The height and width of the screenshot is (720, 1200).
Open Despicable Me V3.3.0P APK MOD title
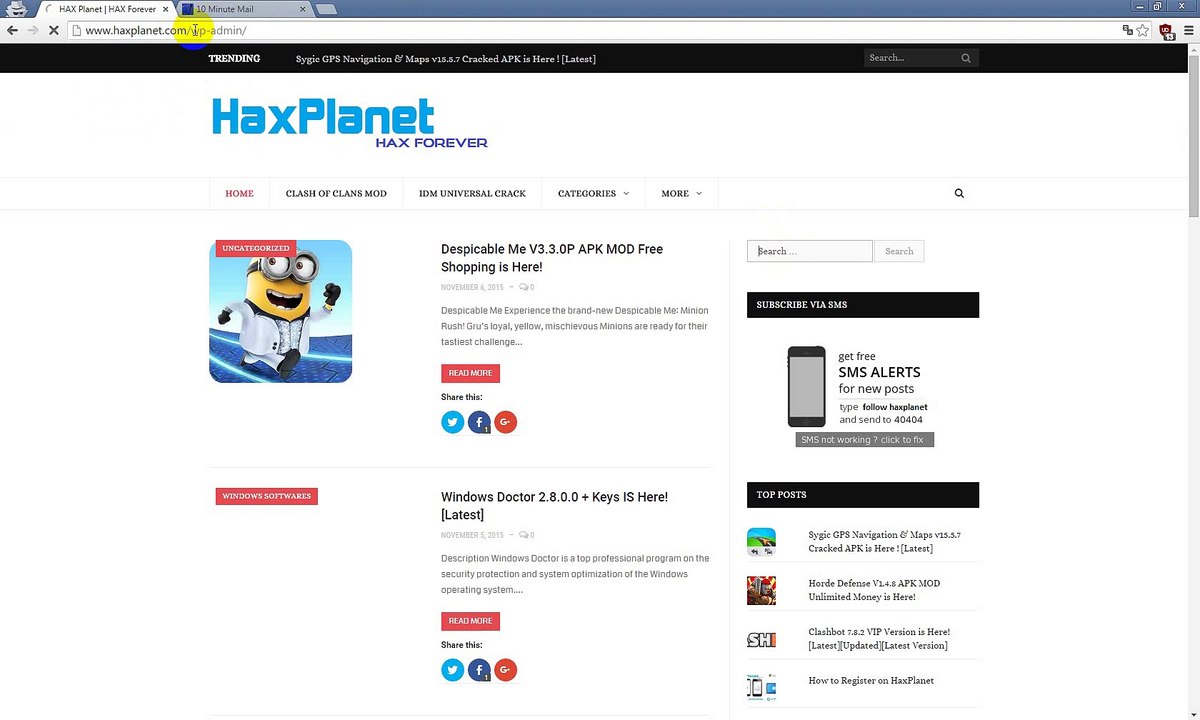click(552, 258)
